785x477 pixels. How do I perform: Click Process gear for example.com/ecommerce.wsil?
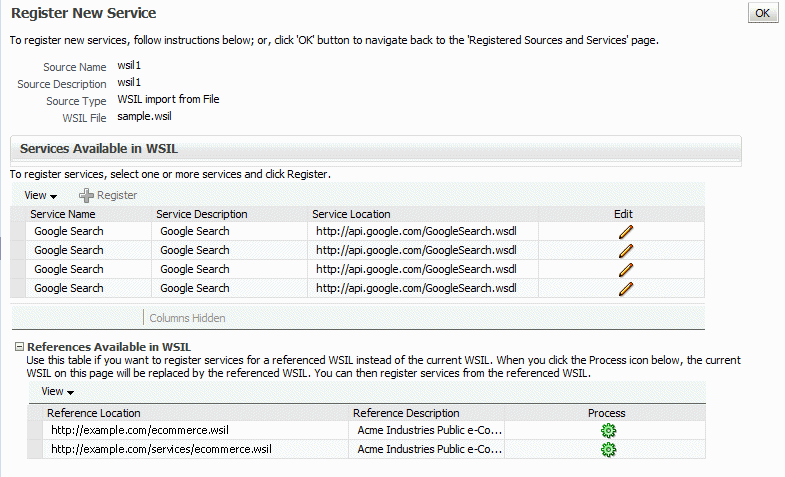pyautogui.click(x=607, y=431)
